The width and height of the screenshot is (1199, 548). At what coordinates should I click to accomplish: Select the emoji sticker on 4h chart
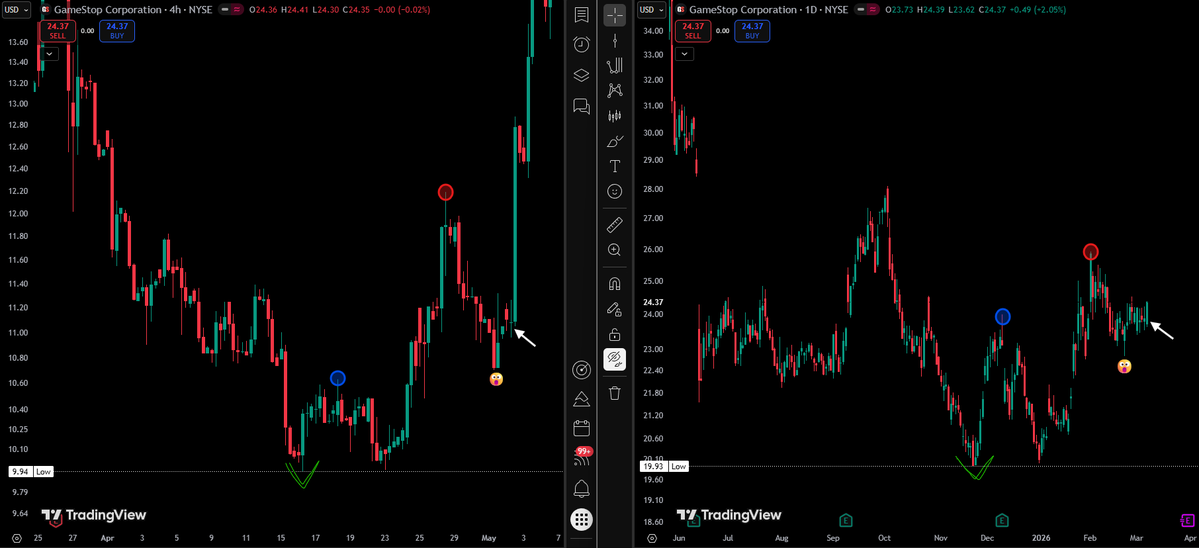[497, 379]
